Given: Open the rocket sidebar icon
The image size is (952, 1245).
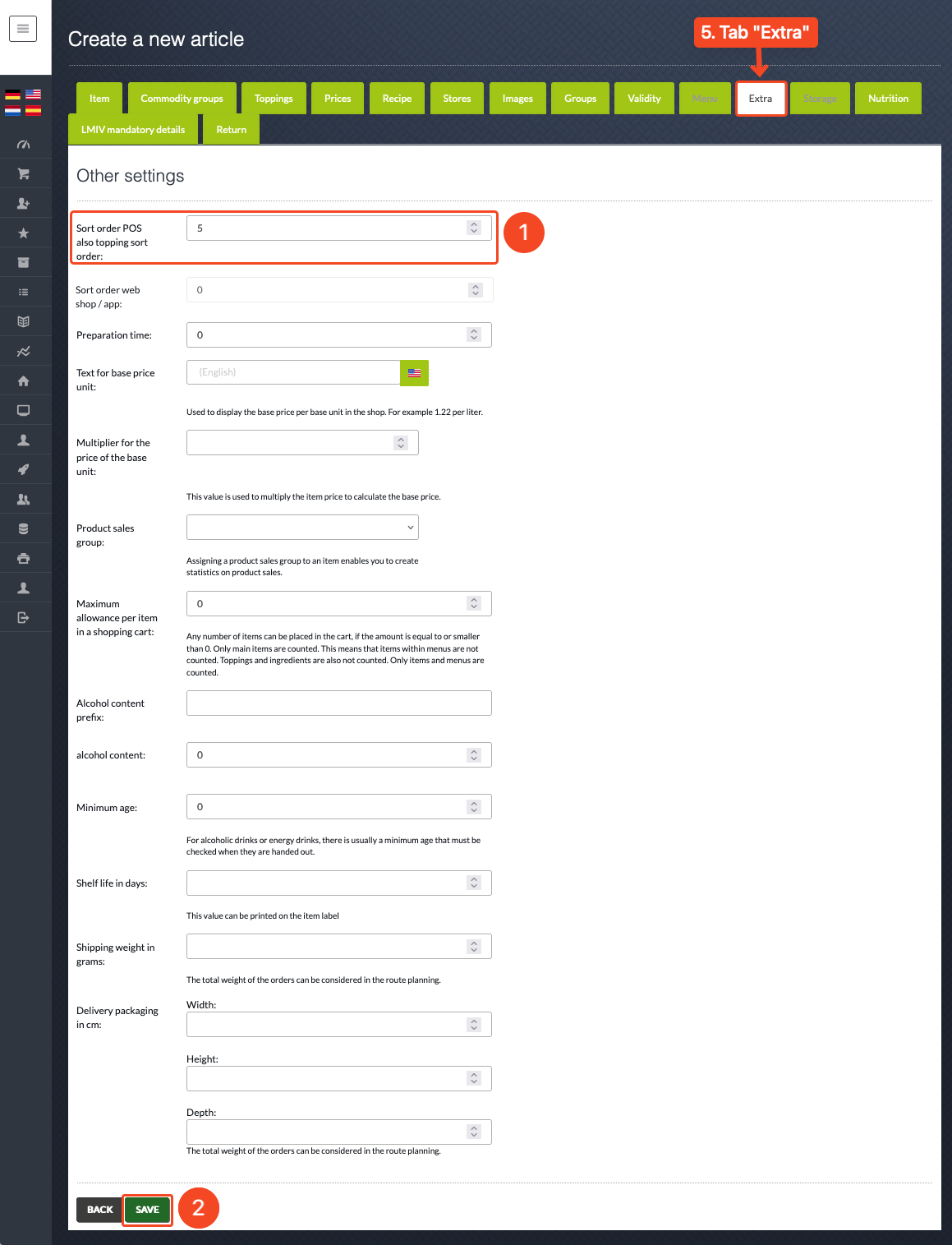Looking at the screenshot, I should 24,470.
